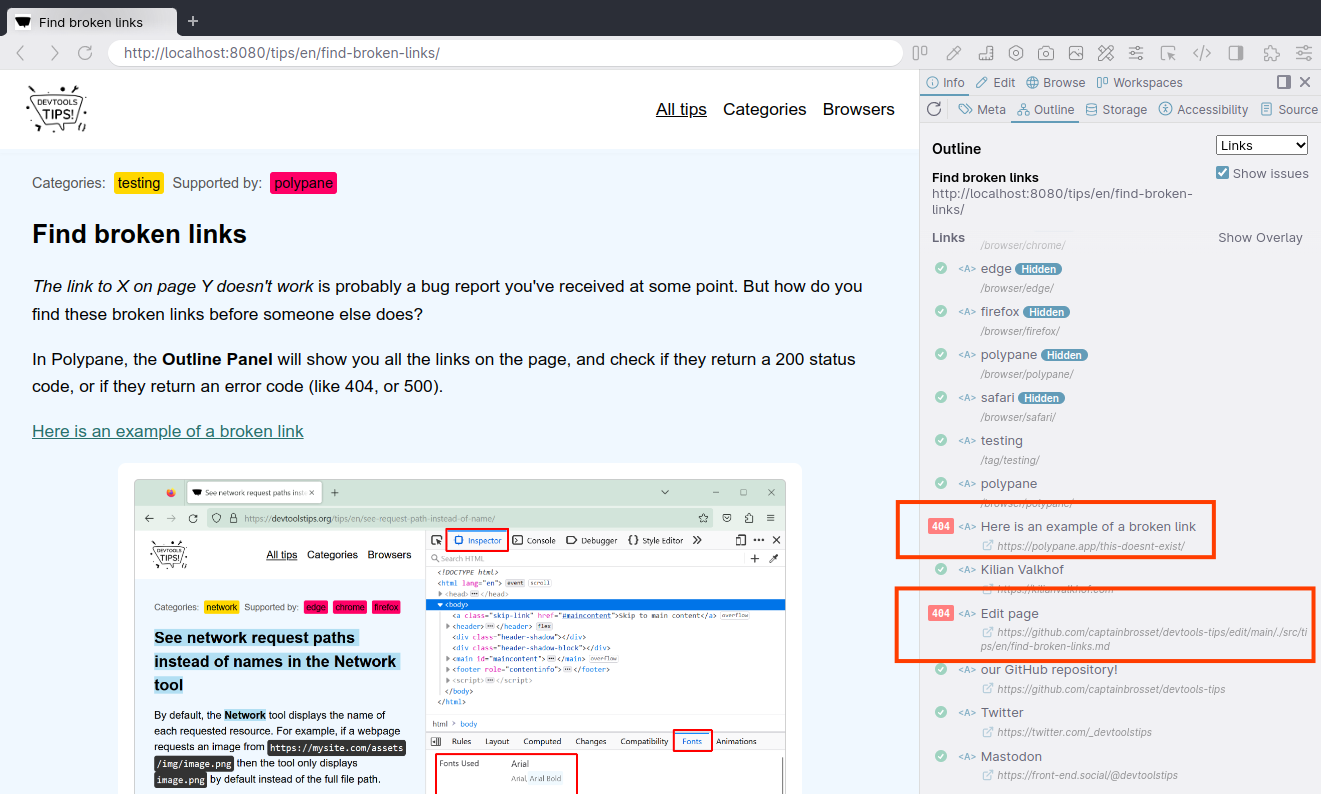Open the source code </> icon
The height and width of the screenshot is (794, 1321).
point(1201,53)
